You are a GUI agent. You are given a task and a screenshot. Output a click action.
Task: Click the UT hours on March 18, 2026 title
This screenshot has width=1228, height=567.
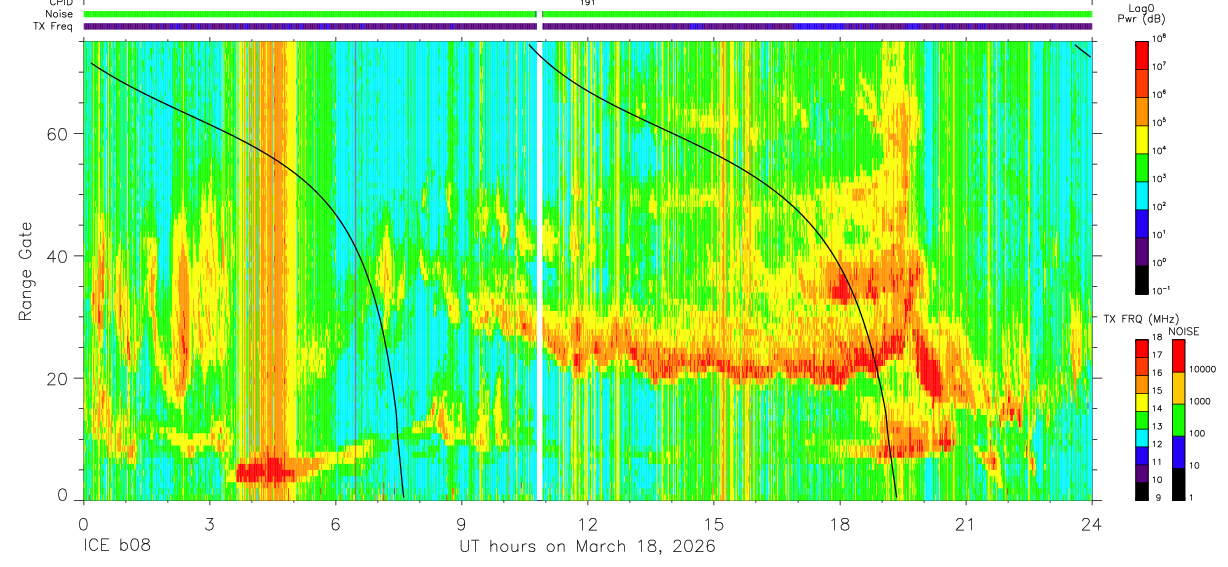pos(587,546)
